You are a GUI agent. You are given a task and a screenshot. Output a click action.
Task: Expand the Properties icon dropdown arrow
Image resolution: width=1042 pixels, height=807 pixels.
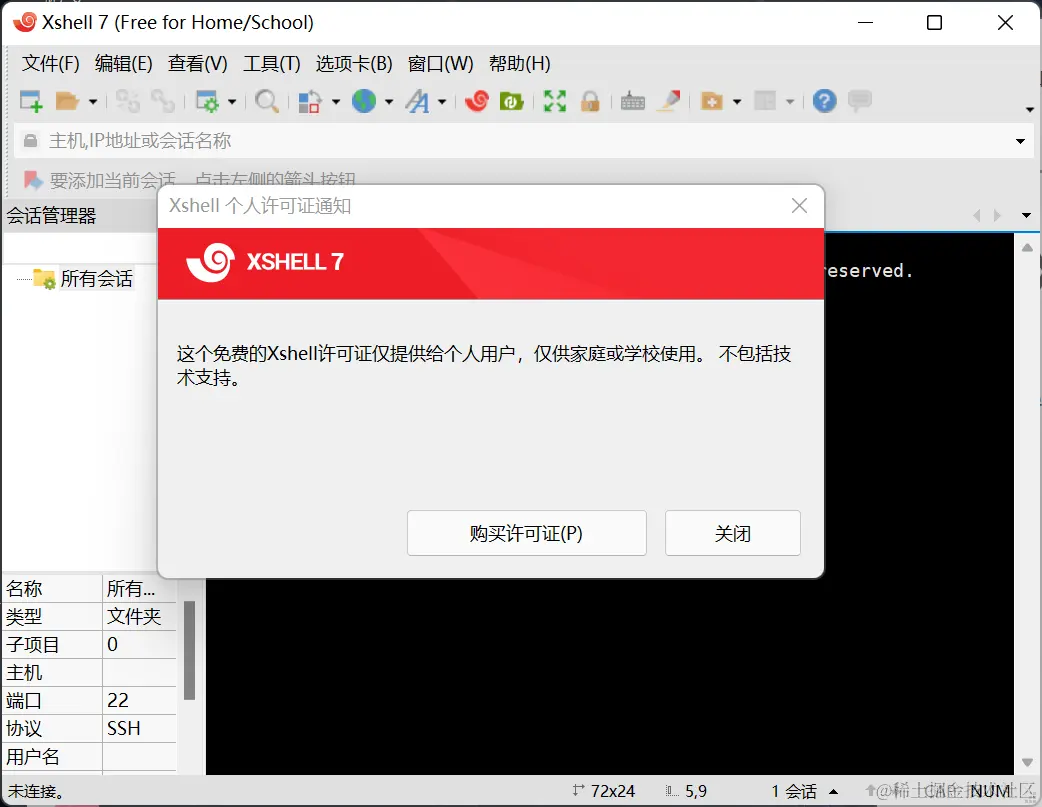coord(232,102)
